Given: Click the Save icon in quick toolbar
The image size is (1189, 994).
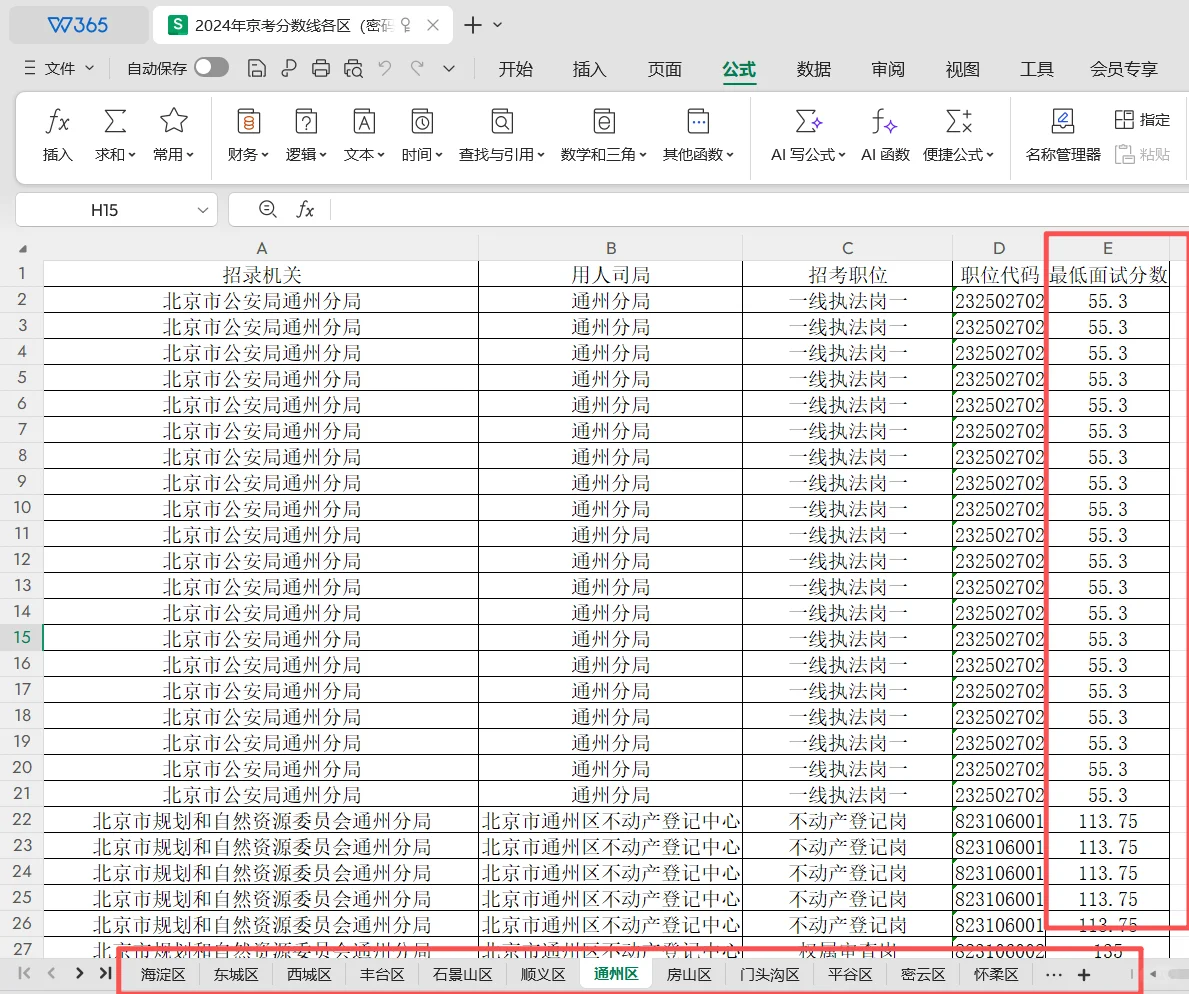Looking at the screenshot, I should 257,69.
